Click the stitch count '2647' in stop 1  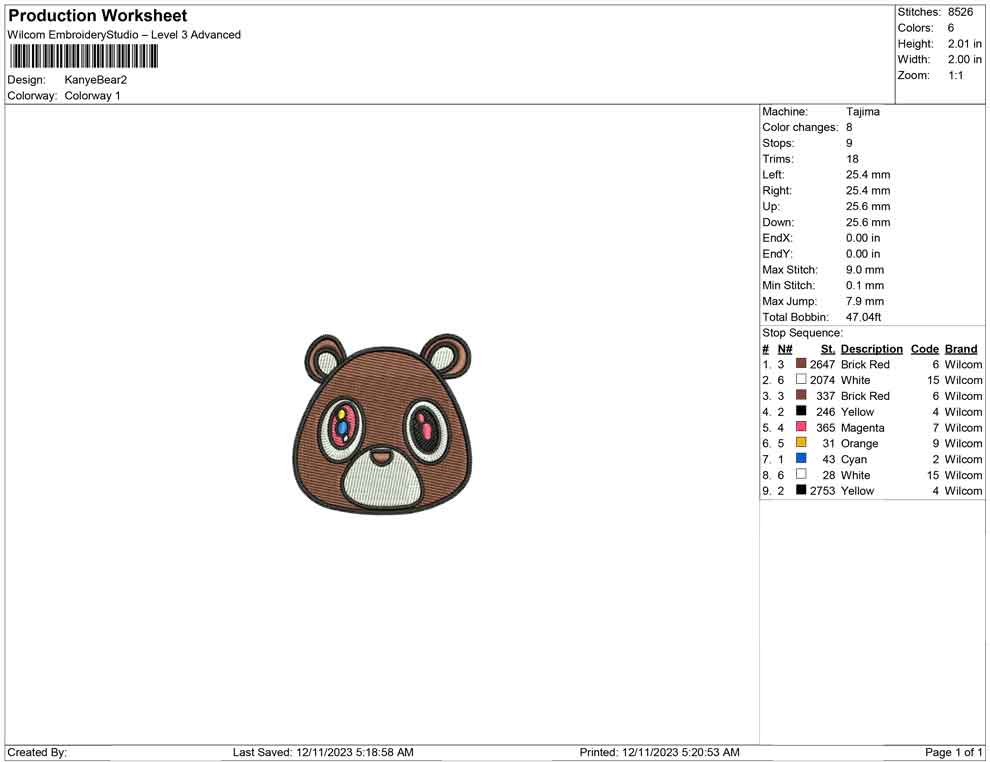click(x=823, y=364)
